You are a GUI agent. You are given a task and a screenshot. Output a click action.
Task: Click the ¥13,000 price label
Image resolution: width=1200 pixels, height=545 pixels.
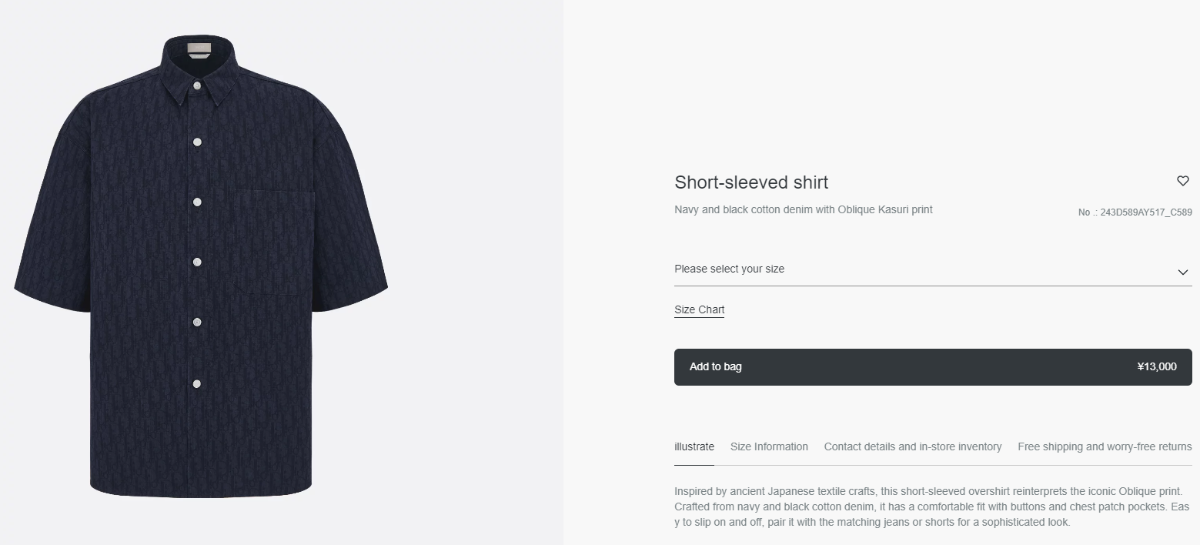[x=1156, y=367]
